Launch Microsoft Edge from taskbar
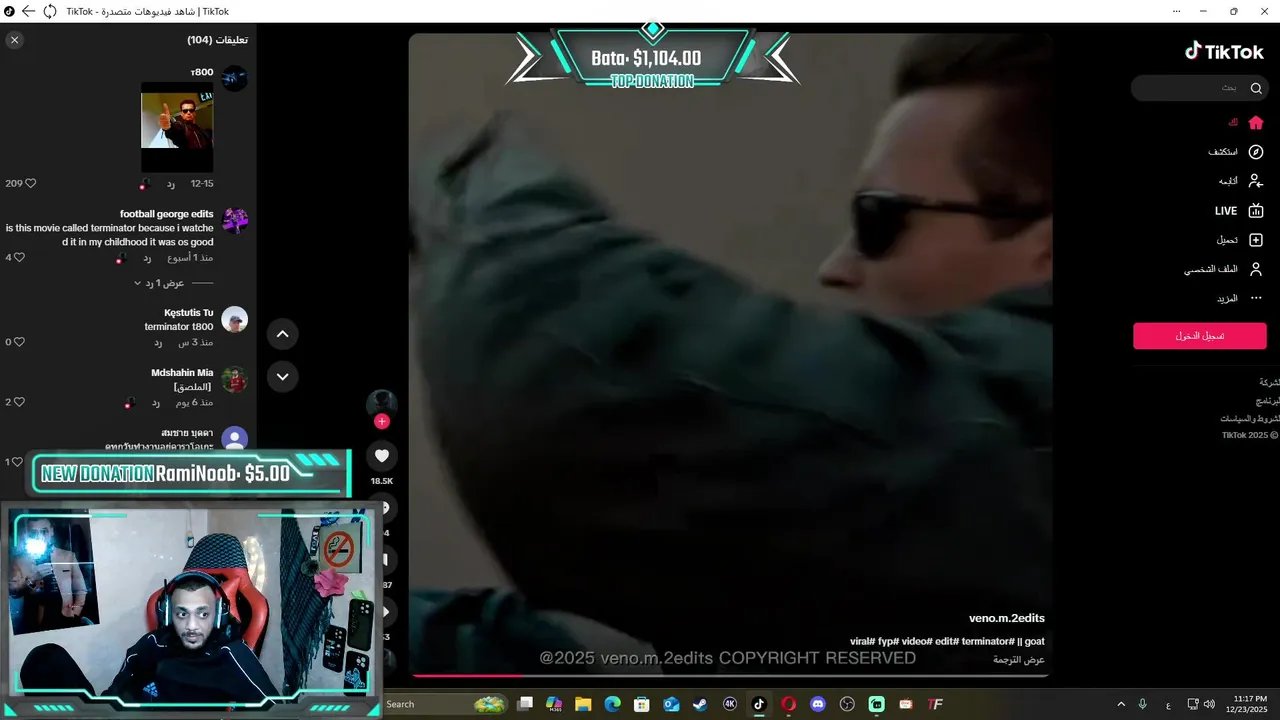Viewport: 1280px width, 720px height. [x=612, y=704]
